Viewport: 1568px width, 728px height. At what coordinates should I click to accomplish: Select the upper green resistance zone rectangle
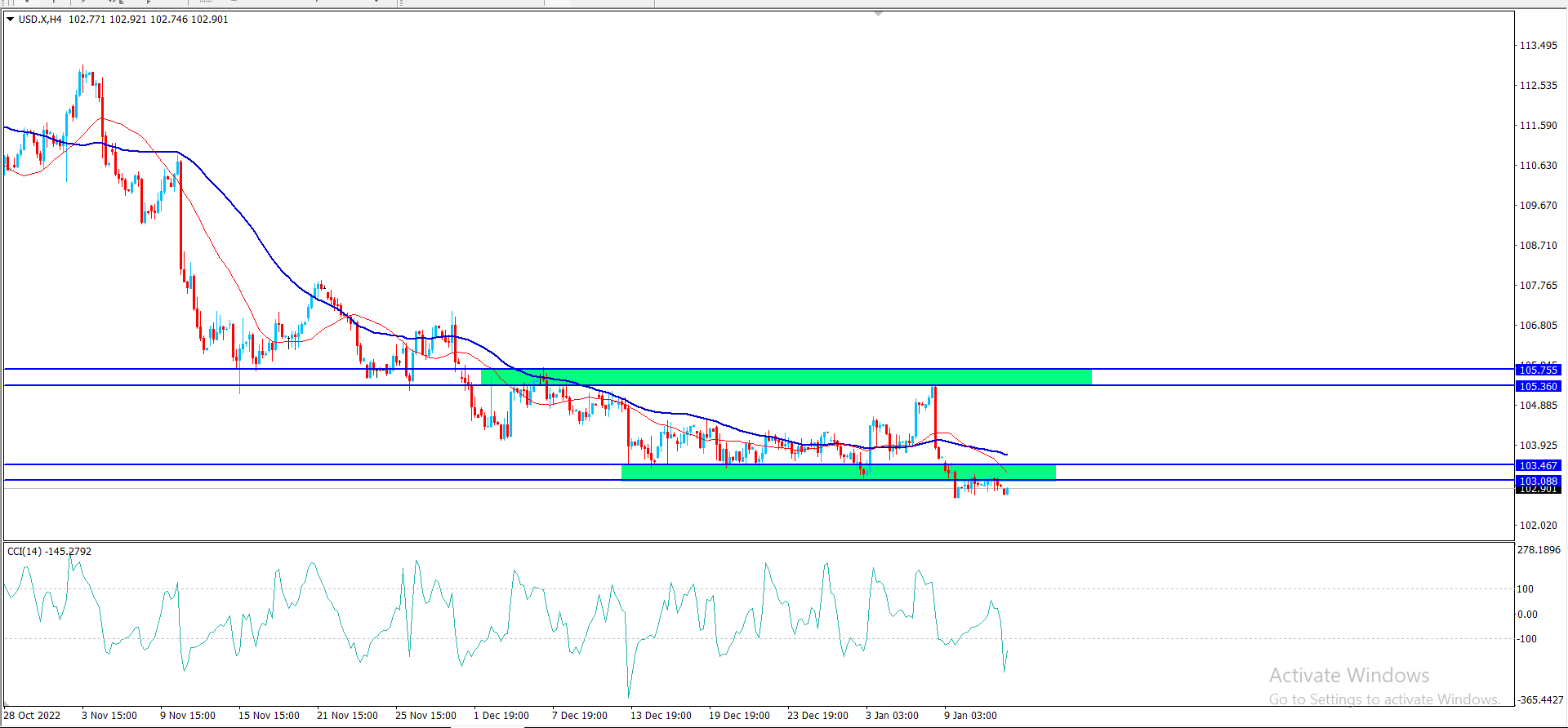[786, 377]
